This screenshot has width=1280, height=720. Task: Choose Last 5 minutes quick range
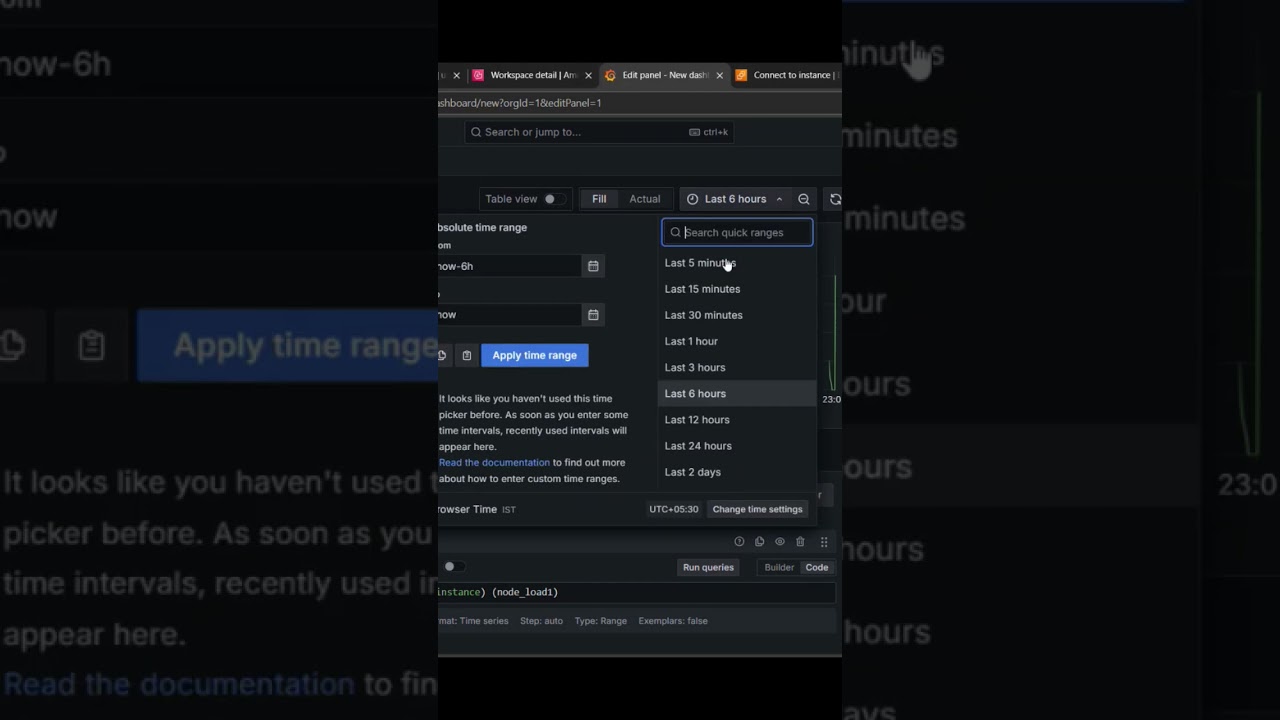point(737,263)
